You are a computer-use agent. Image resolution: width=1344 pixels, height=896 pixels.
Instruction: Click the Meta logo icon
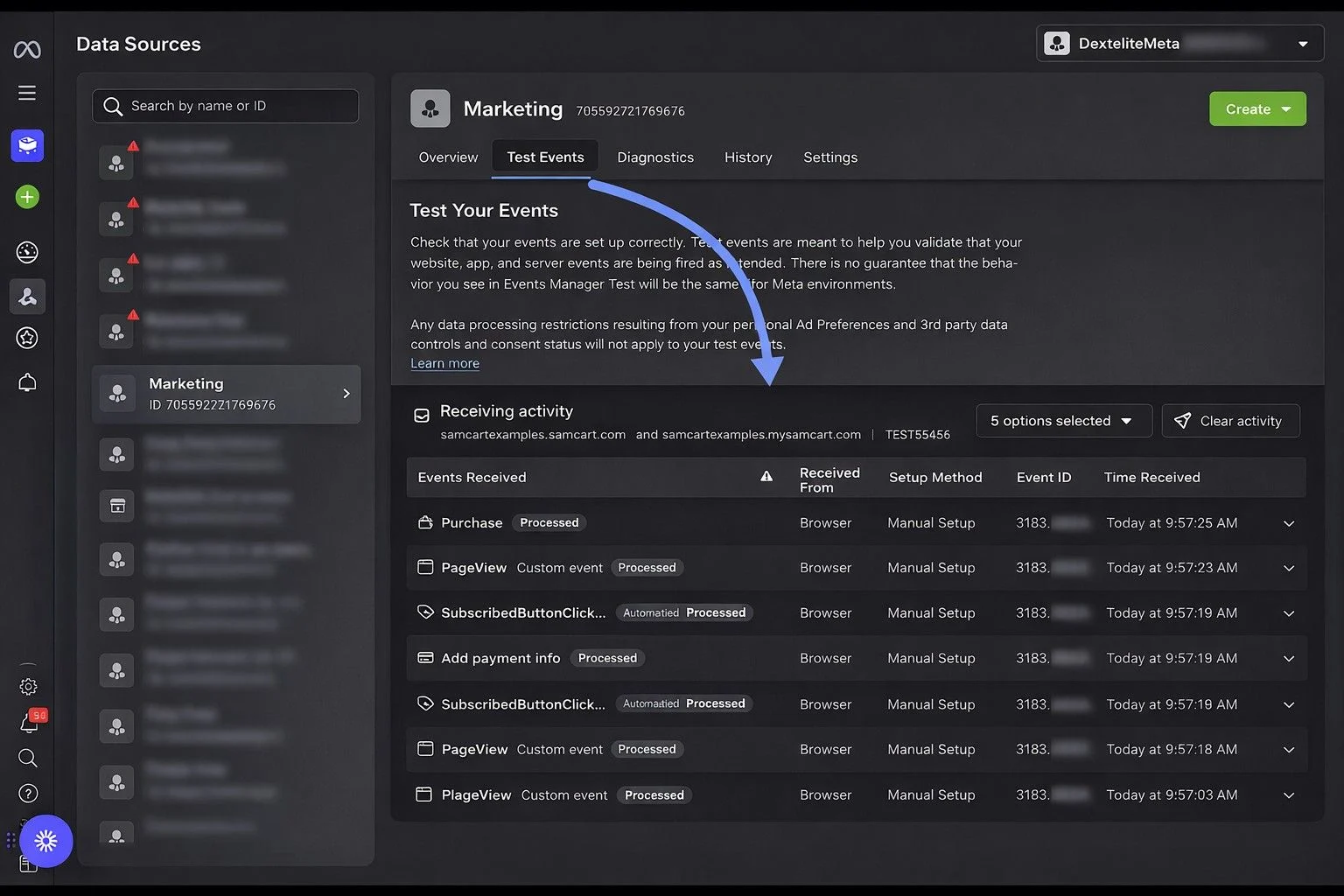coord(27,50)
